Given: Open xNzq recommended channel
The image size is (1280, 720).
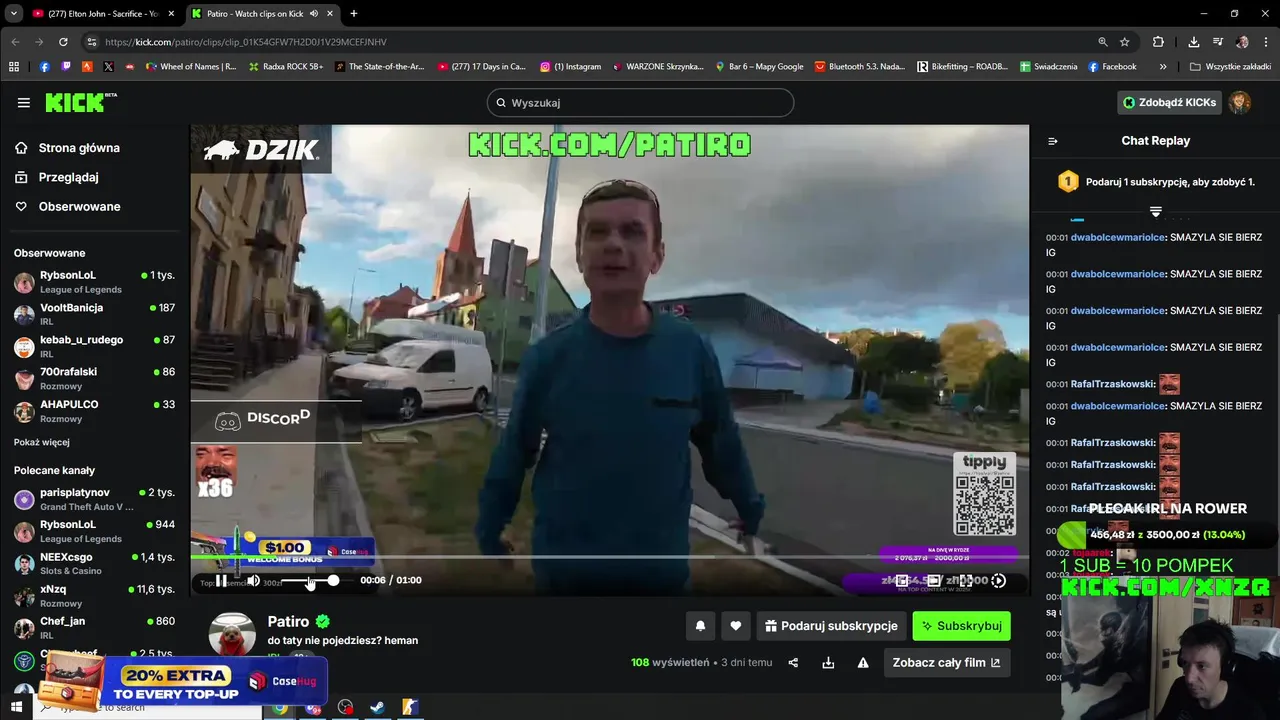Looking at the screenshot, I should coord(95,596).
